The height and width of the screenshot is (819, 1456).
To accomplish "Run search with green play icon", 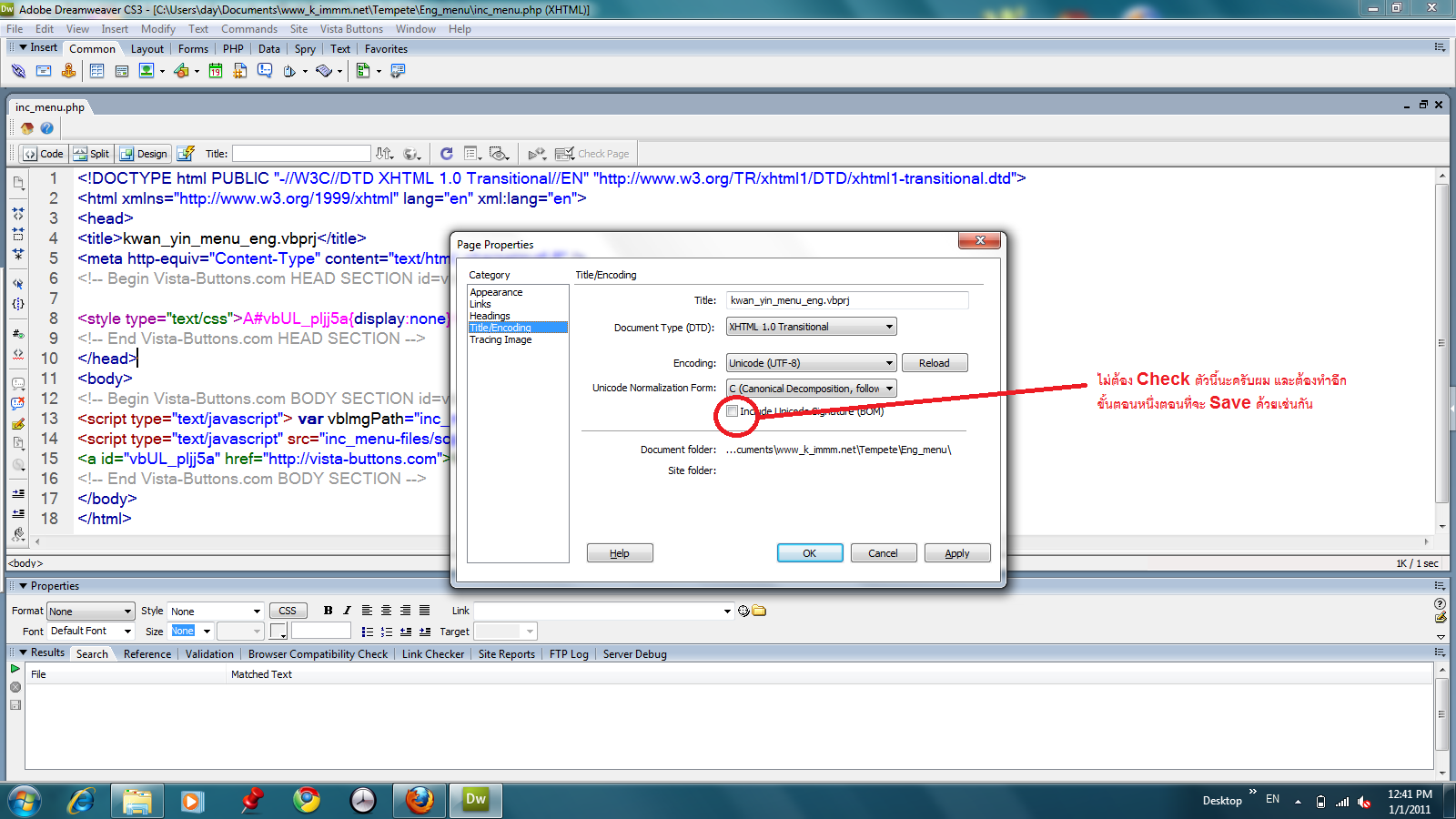I will pyautogui.click(x=15, y=669).
